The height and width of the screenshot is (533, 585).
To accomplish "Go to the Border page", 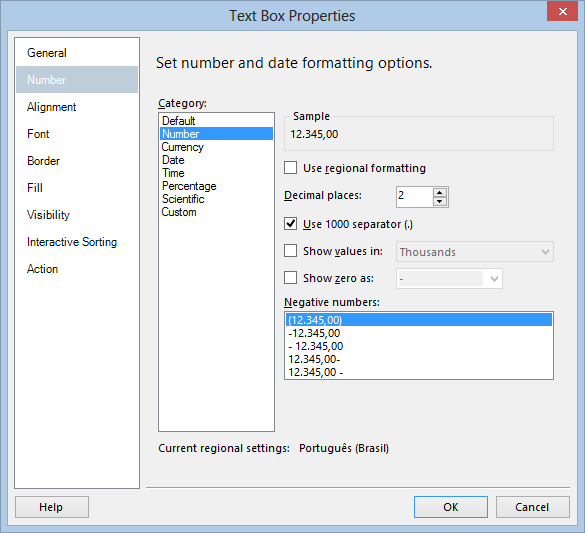I will point(76,161).
